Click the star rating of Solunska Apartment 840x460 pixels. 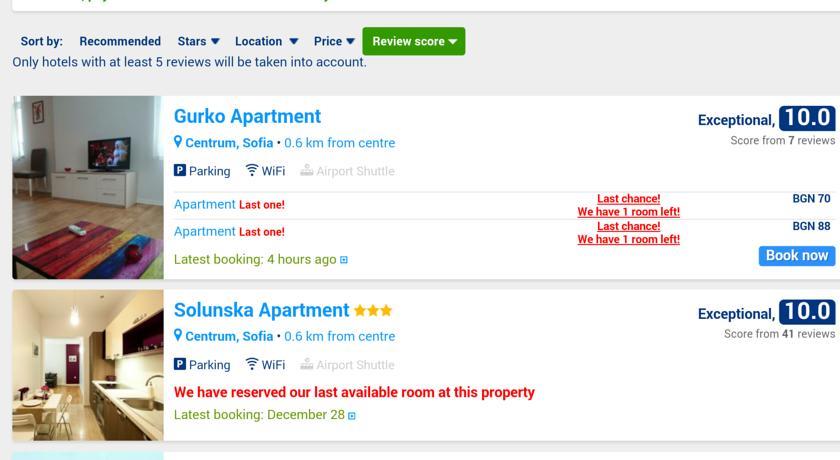point(373,311)
